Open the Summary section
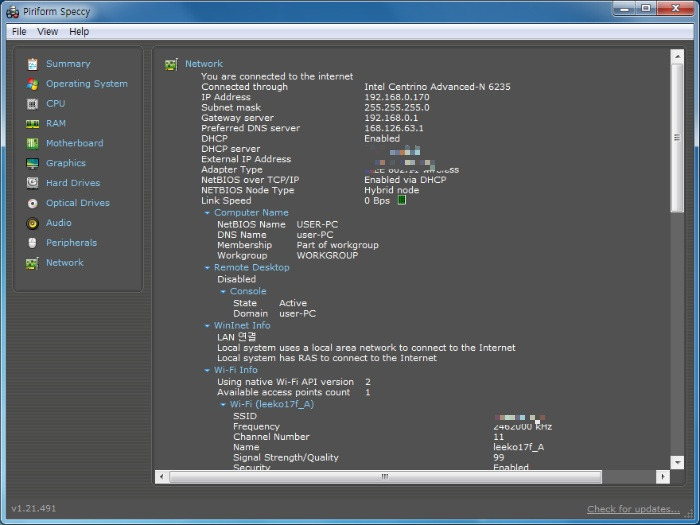 [68, 64]
